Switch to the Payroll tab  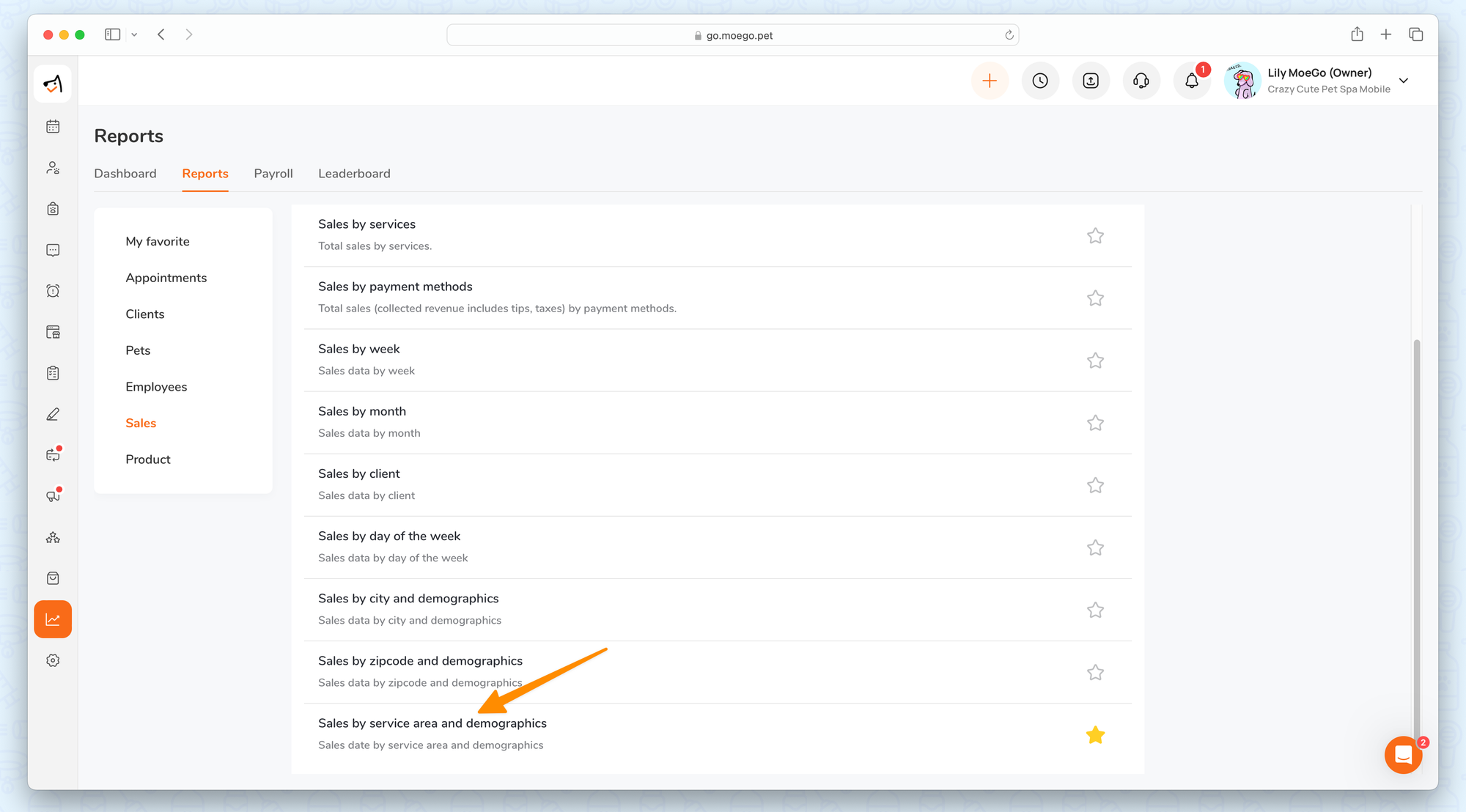(273, 174)
